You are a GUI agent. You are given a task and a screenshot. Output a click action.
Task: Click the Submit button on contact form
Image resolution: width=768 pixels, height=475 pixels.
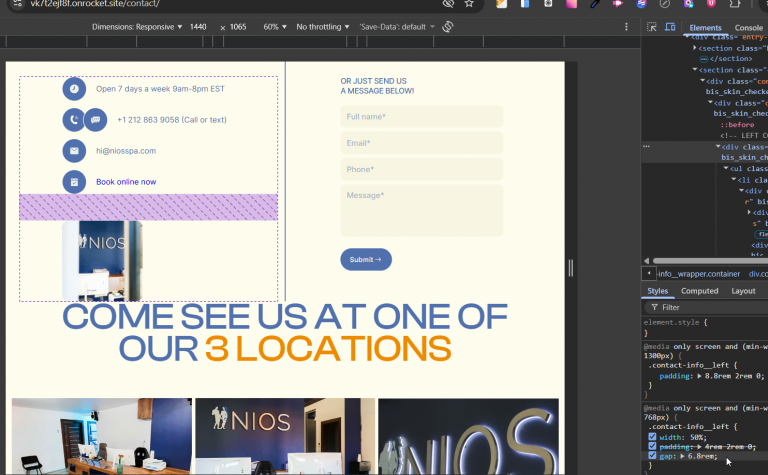click(366, 260)
